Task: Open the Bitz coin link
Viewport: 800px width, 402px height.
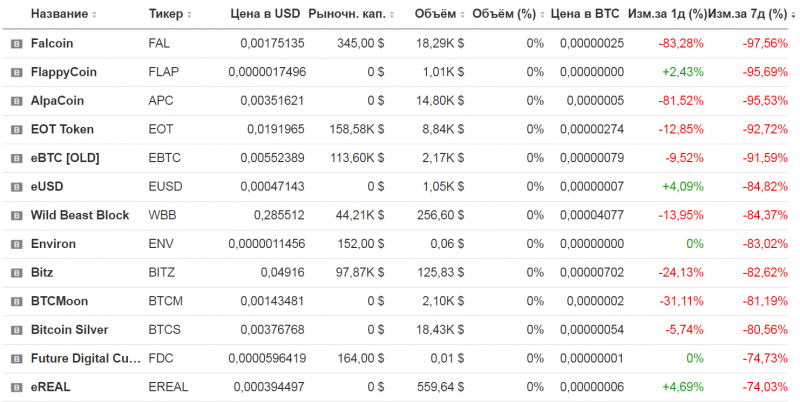Action: click(x=43, y=272)
